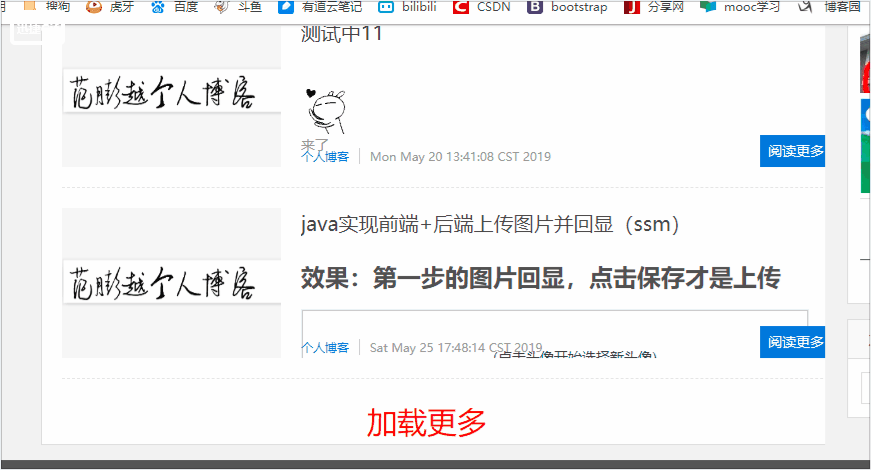Open the 有道云笔记 bookmark

pyautogui.click(x=320, y=7)
